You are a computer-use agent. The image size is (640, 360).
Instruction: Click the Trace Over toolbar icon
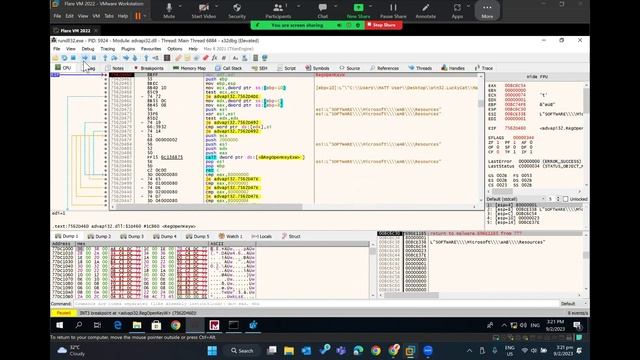coord(135,58)
